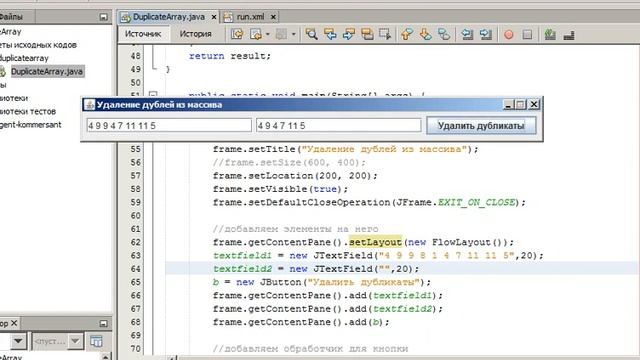The height and width of the screenshot is (360, 640).
Task: Stop macro recording square icon
Action: (527, 35)
